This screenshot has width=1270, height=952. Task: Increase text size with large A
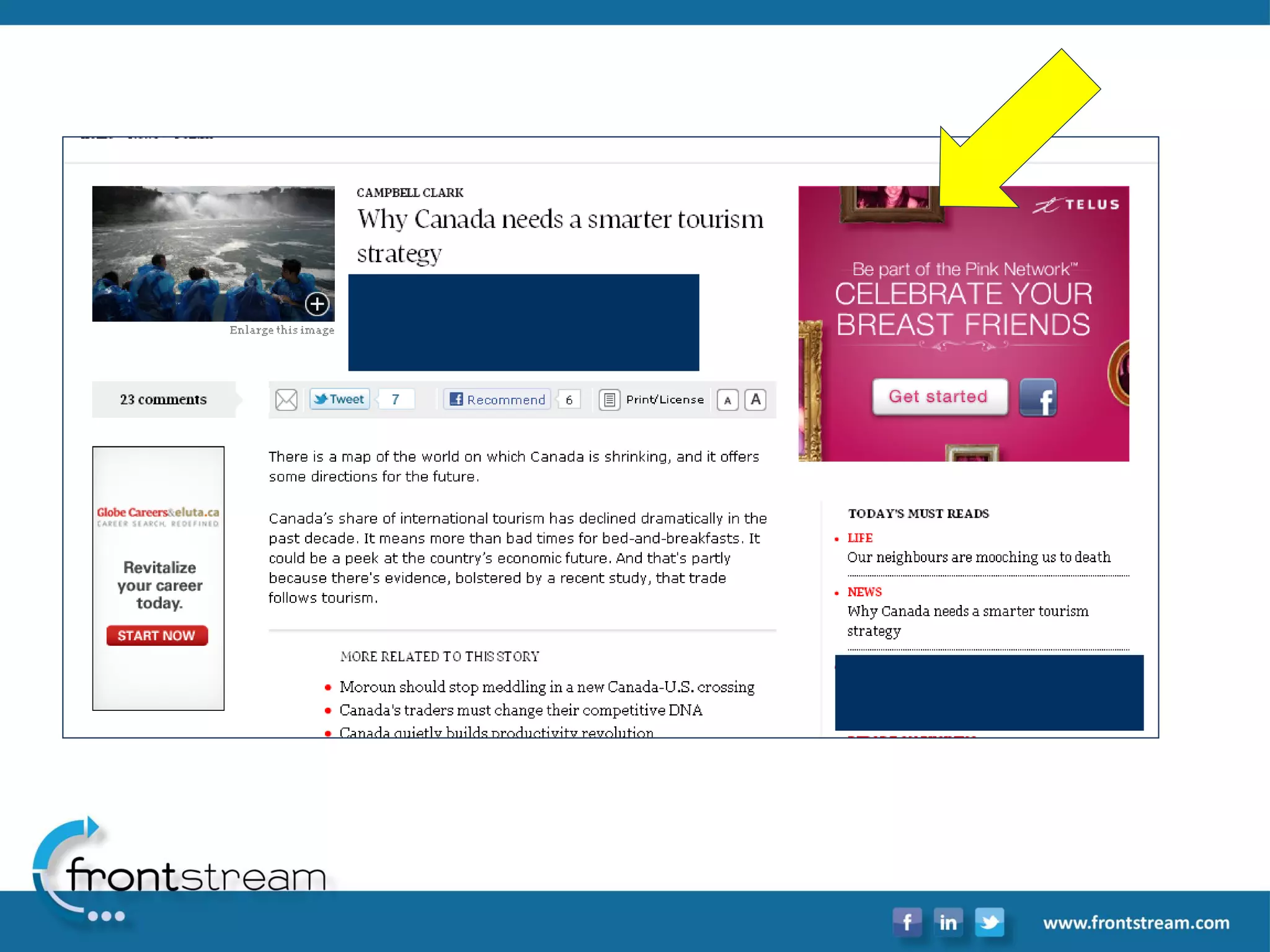[x=755, y=400]
